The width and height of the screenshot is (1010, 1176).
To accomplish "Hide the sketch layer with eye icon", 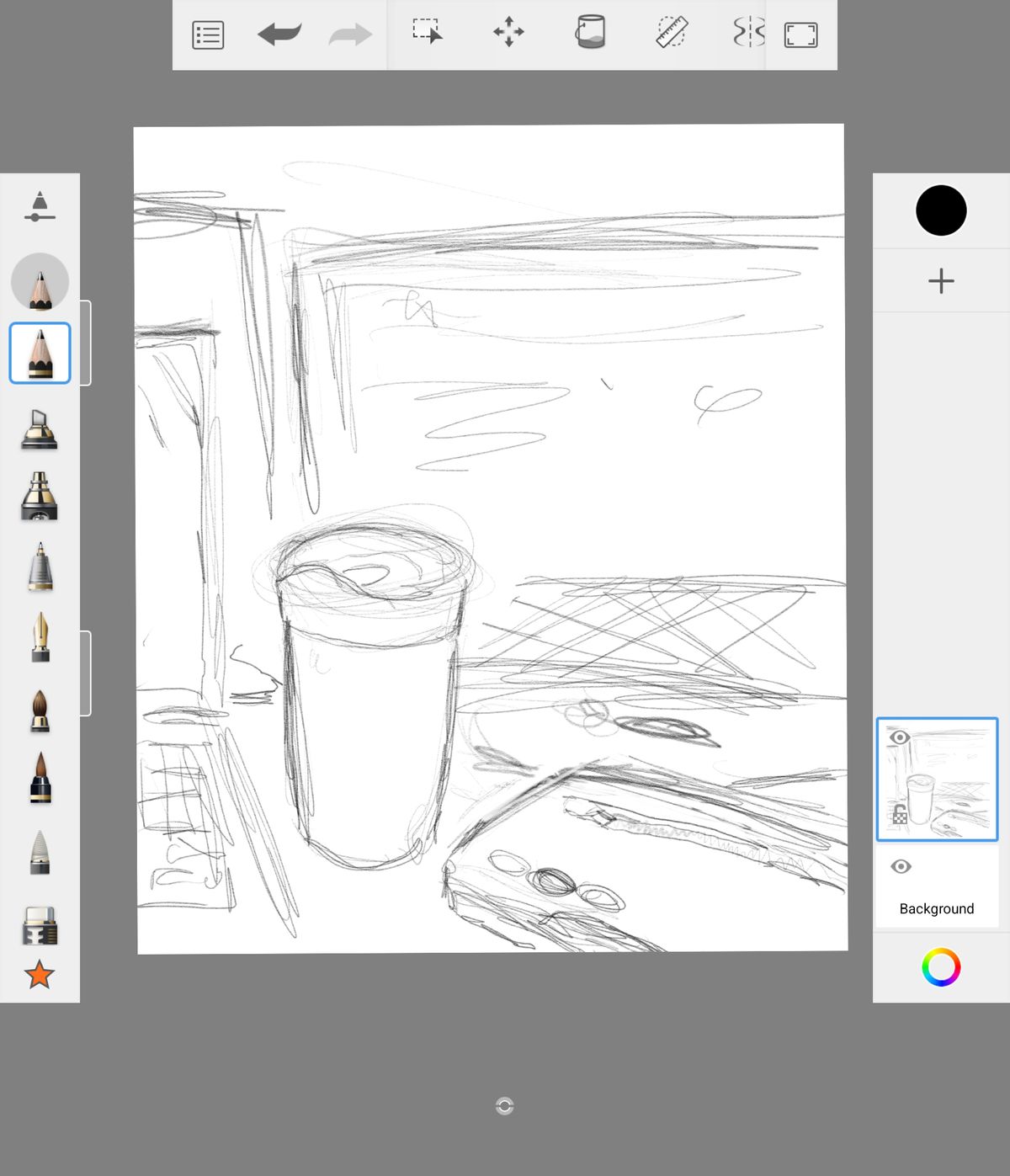I will (x=900, y=737).
